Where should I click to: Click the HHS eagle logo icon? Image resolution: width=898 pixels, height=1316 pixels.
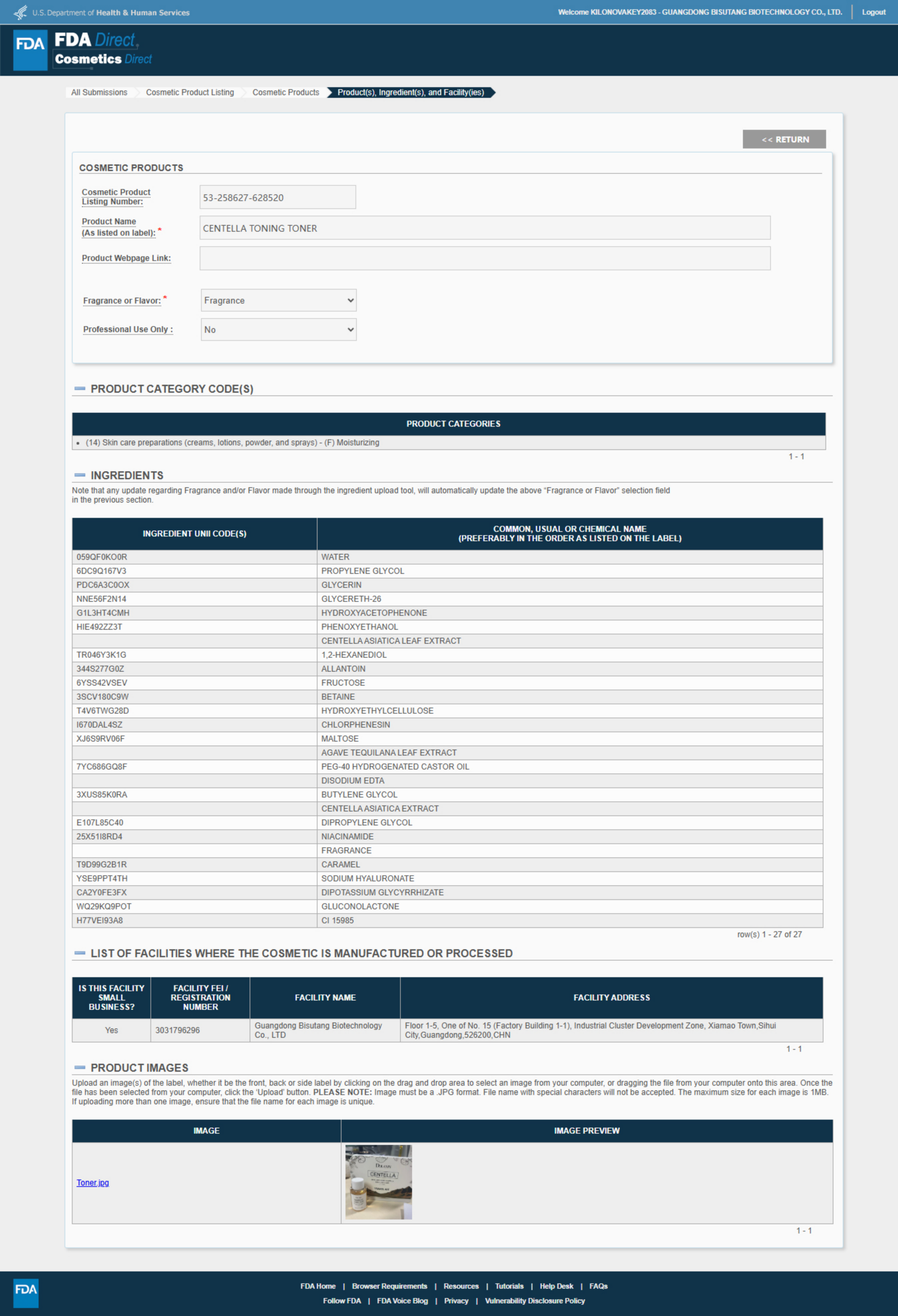pos(20,12)
